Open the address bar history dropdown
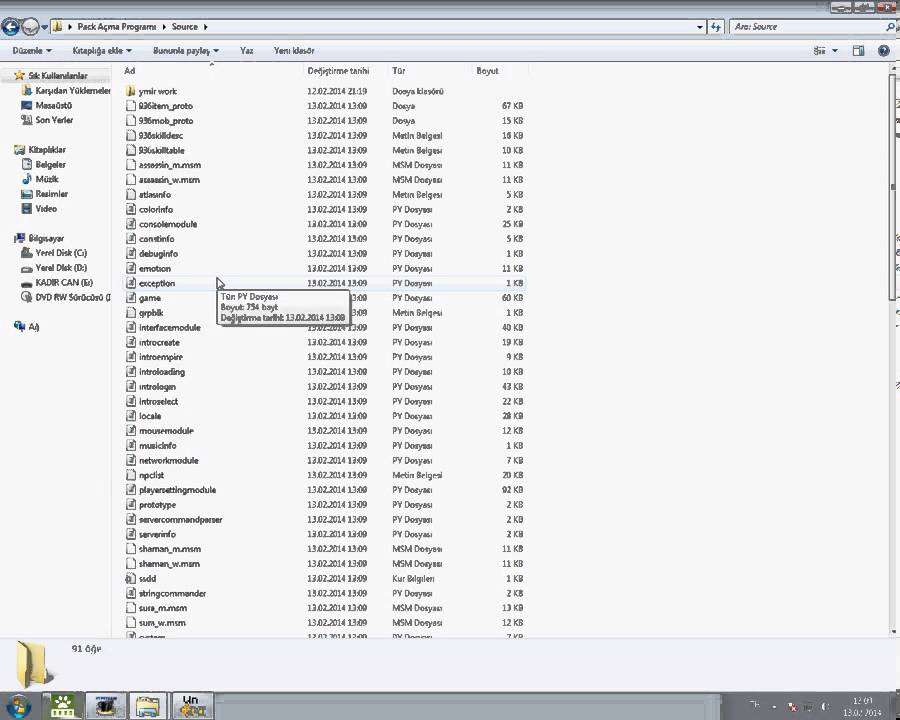The height and width of the screenshot is (720, 900). coord(699,27)
